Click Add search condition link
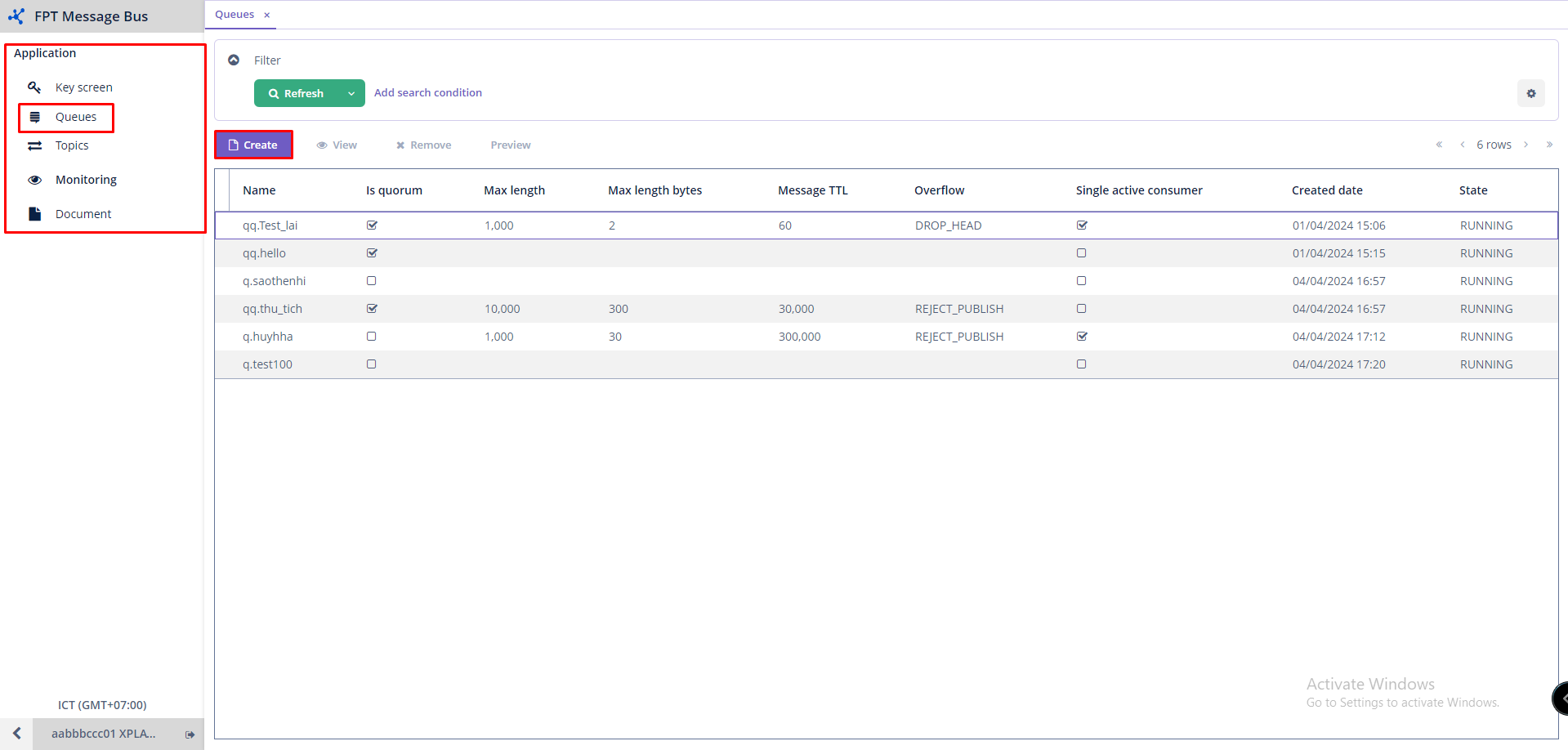 (x=427, y=92)
